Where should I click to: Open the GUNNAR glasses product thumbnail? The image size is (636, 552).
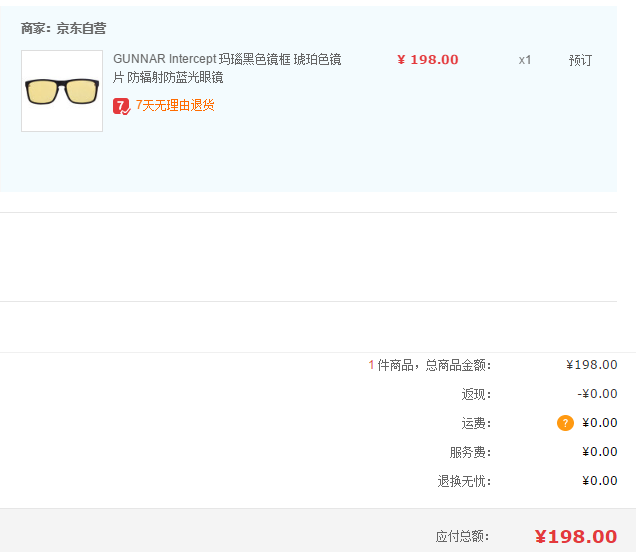pyautogui.click(x=62, y=91)
